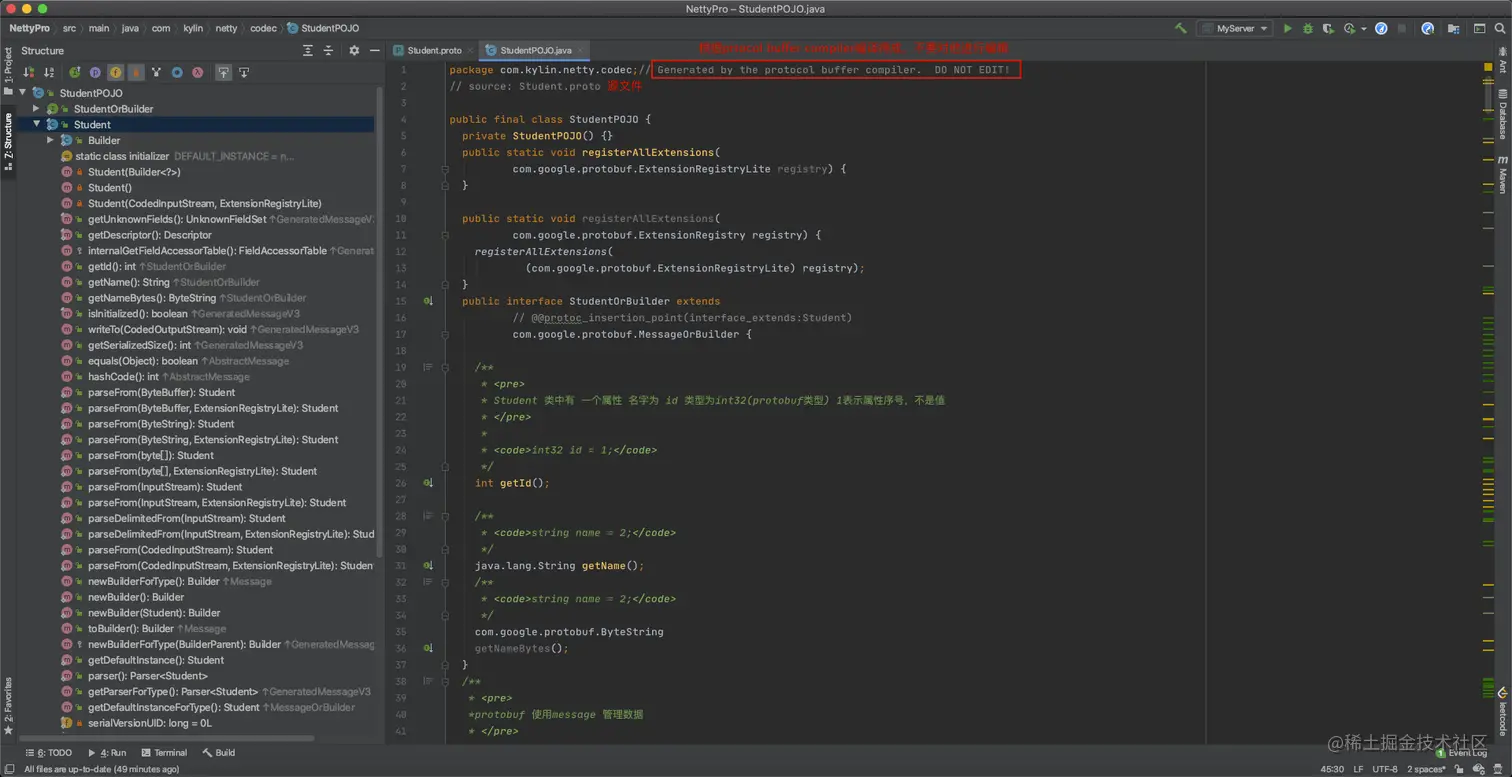The width and height of the screenshot is (1512, 777).
Task: Open the Favorites side tab
Action: click(x=8, y=706)
